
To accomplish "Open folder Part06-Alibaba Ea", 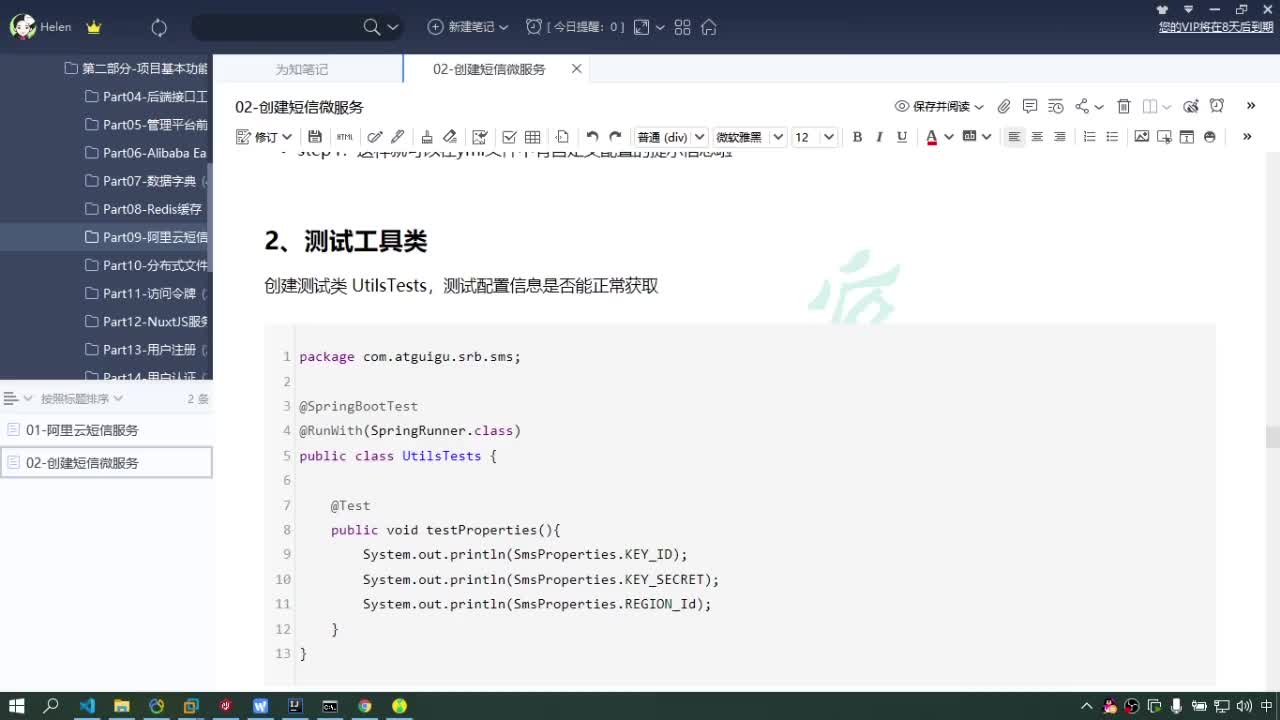I will pos(146,153).
